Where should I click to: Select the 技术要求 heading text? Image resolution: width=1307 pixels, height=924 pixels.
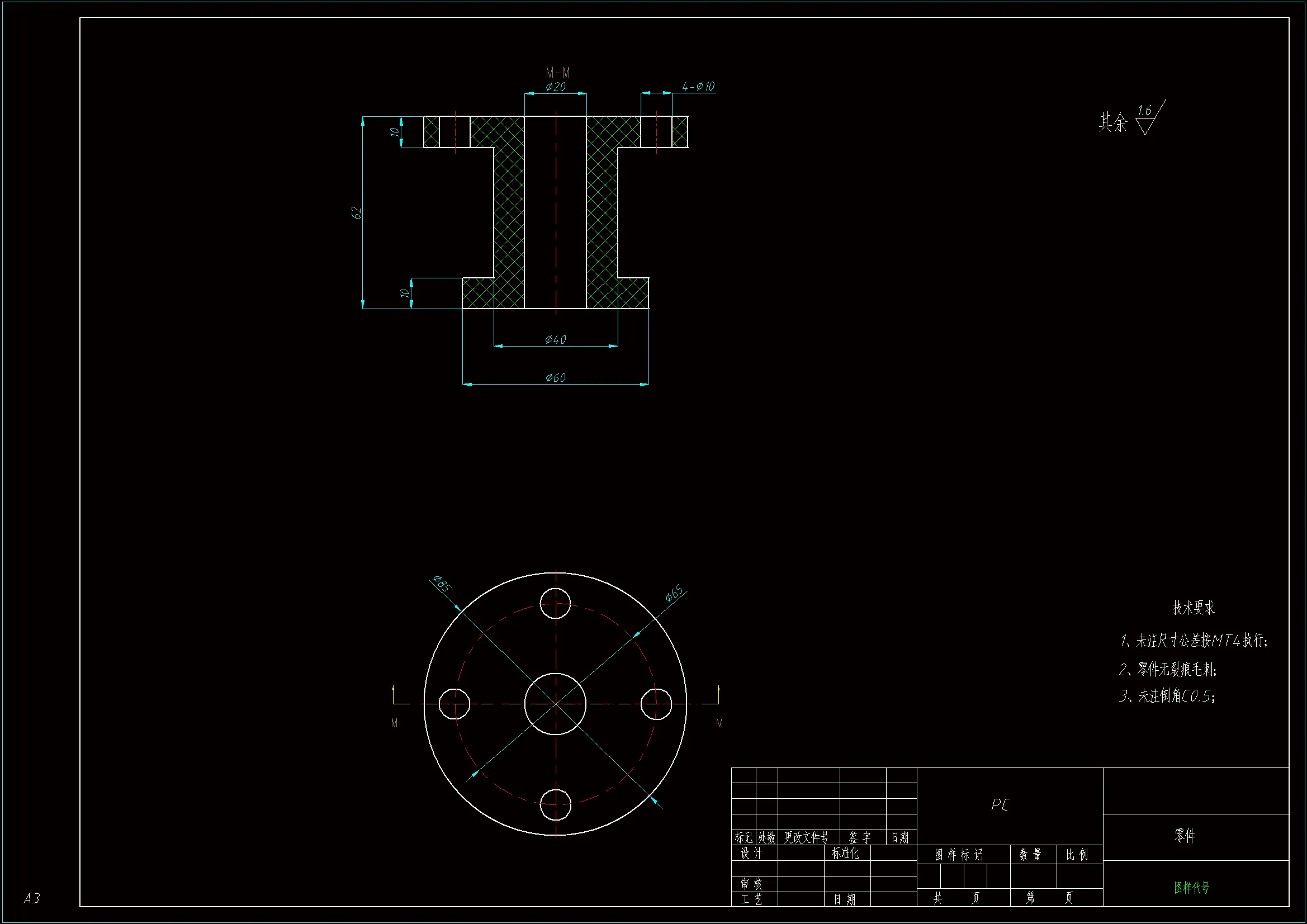tap(1193, 608)
